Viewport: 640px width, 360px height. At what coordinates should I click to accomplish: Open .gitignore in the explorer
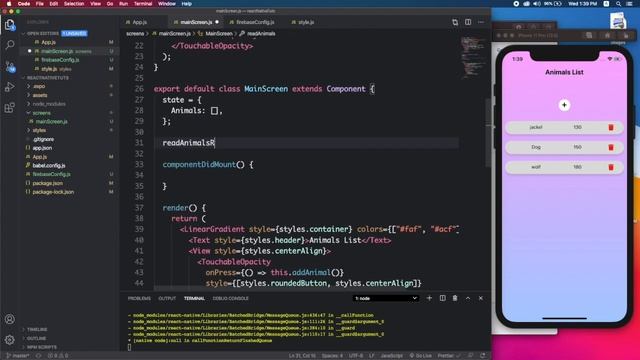(44, 139)
